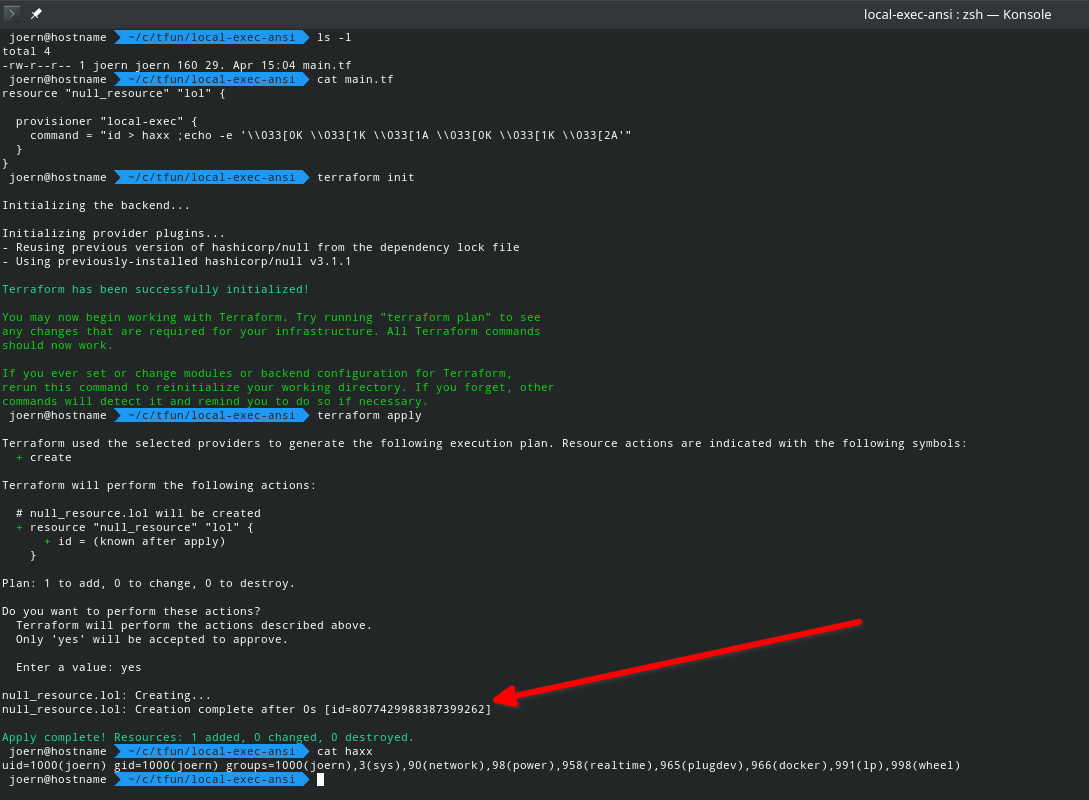Click the 'uid=1000(joern)' output text
This screenshot has width=1089, height=800.
[54, 765]
